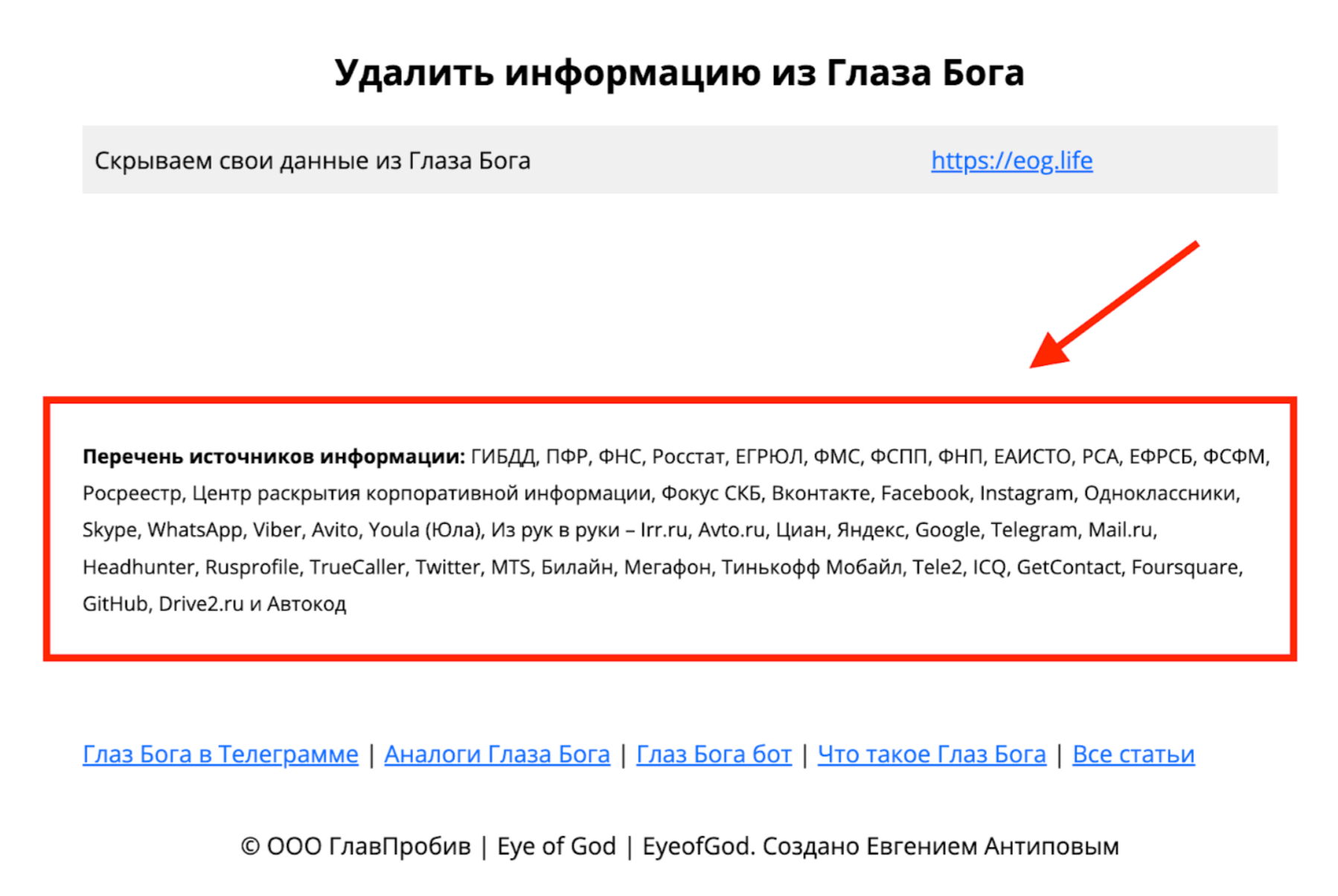Click 'Центр раскрытия корпоративной информации' text

(x=421, y=493)
